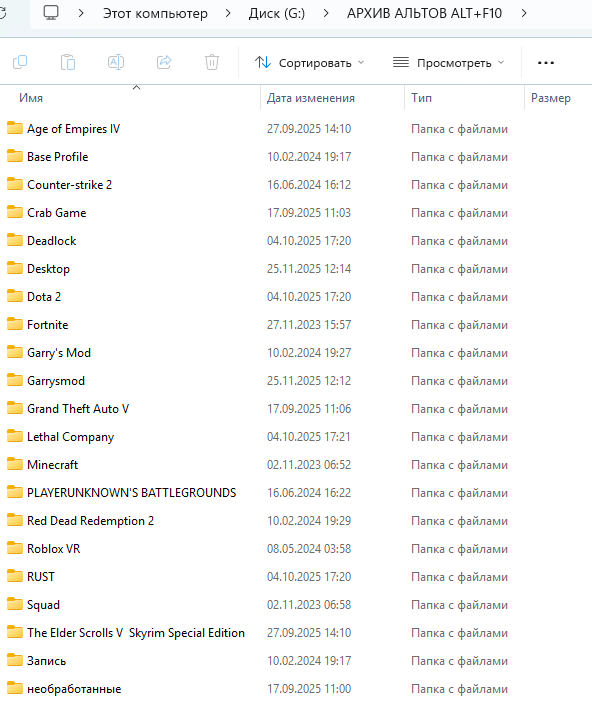The height and width of the screenshot is (714, 592).
Task: Open the Сортировать dropdown
Action: [310, 63]
